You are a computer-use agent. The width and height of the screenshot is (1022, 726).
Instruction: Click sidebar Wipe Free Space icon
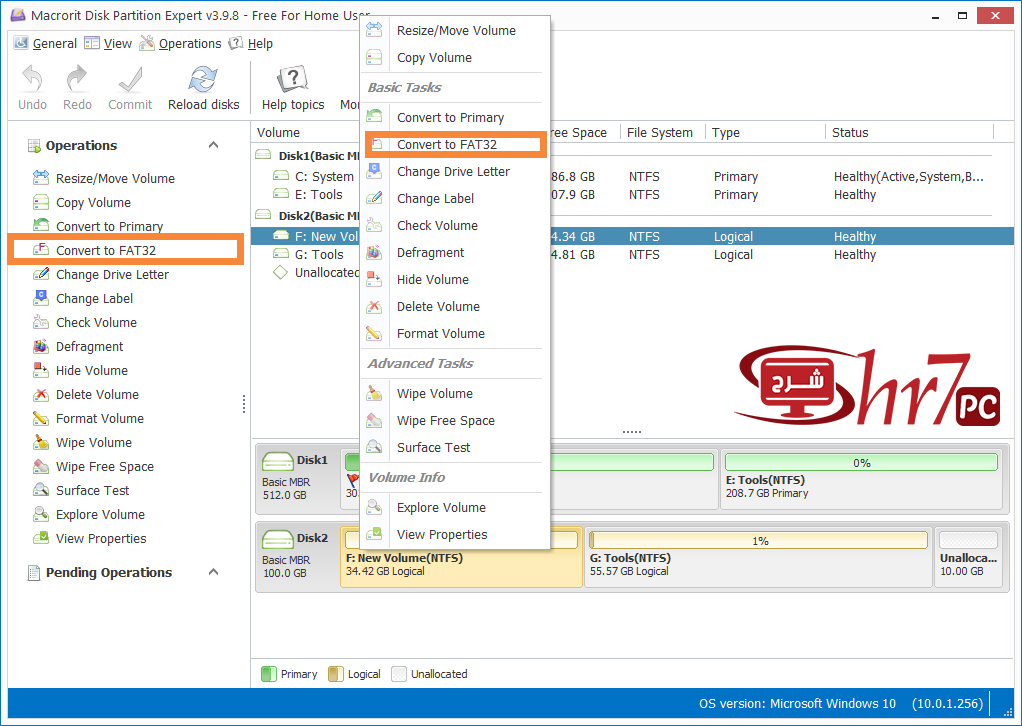[x=40, y=467]
